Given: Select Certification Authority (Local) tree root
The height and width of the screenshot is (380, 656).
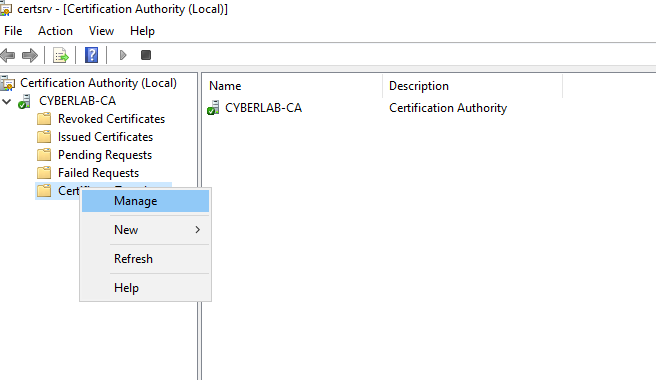Looking at the screenshot, I should click(x=98, y=83).
